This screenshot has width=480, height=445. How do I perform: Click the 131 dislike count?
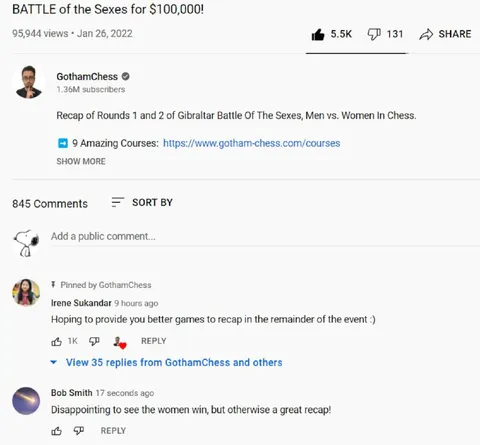tap(395, 34)
